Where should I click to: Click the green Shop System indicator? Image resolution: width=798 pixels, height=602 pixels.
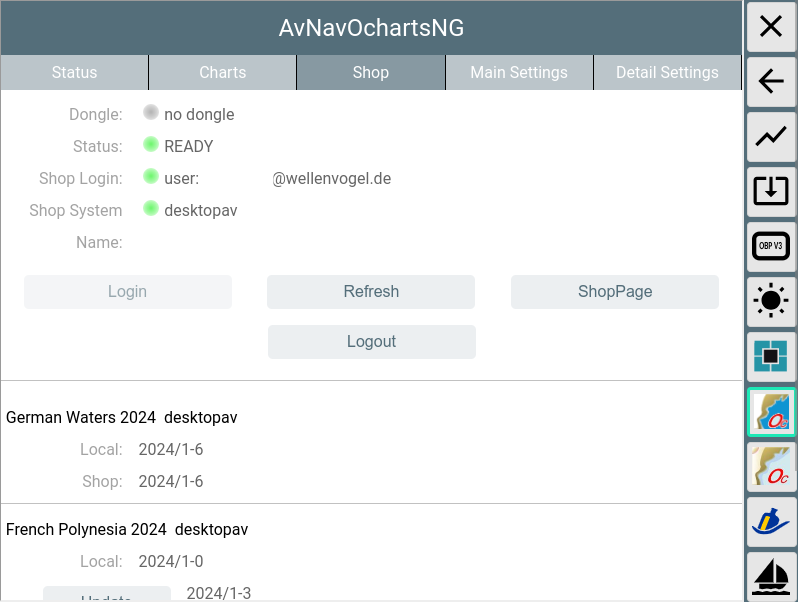[x=151, y=209]
